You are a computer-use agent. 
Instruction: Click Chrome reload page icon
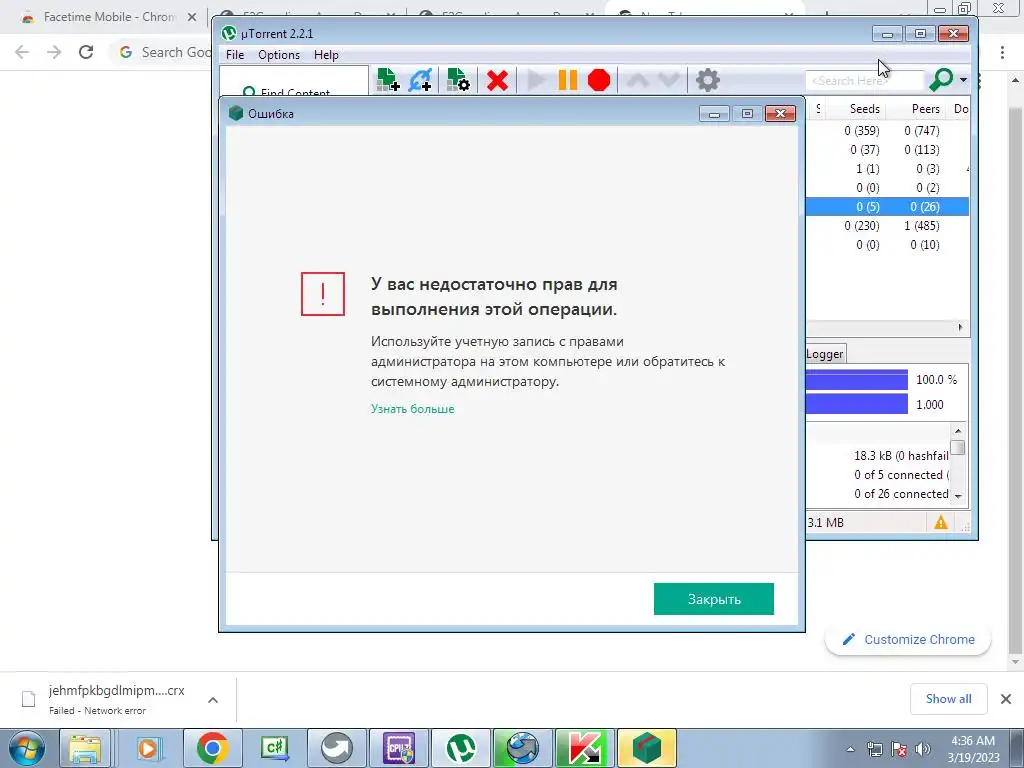tap(86, 52)
